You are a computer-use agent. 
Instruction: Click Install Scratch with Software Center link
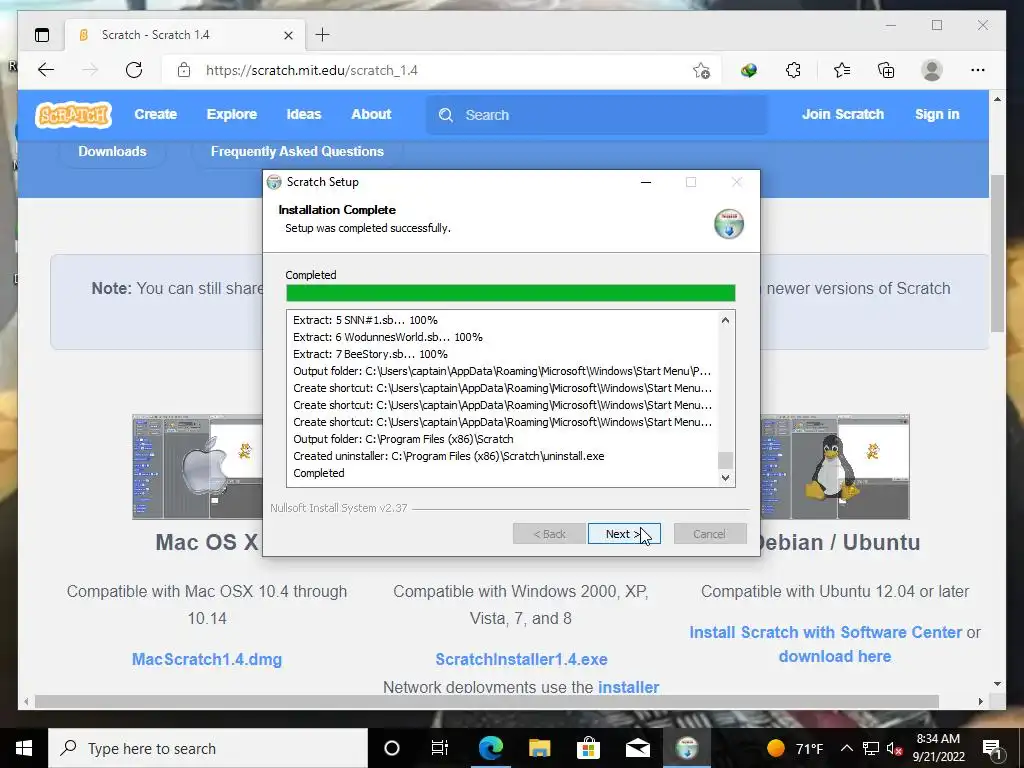pos(825,632)
